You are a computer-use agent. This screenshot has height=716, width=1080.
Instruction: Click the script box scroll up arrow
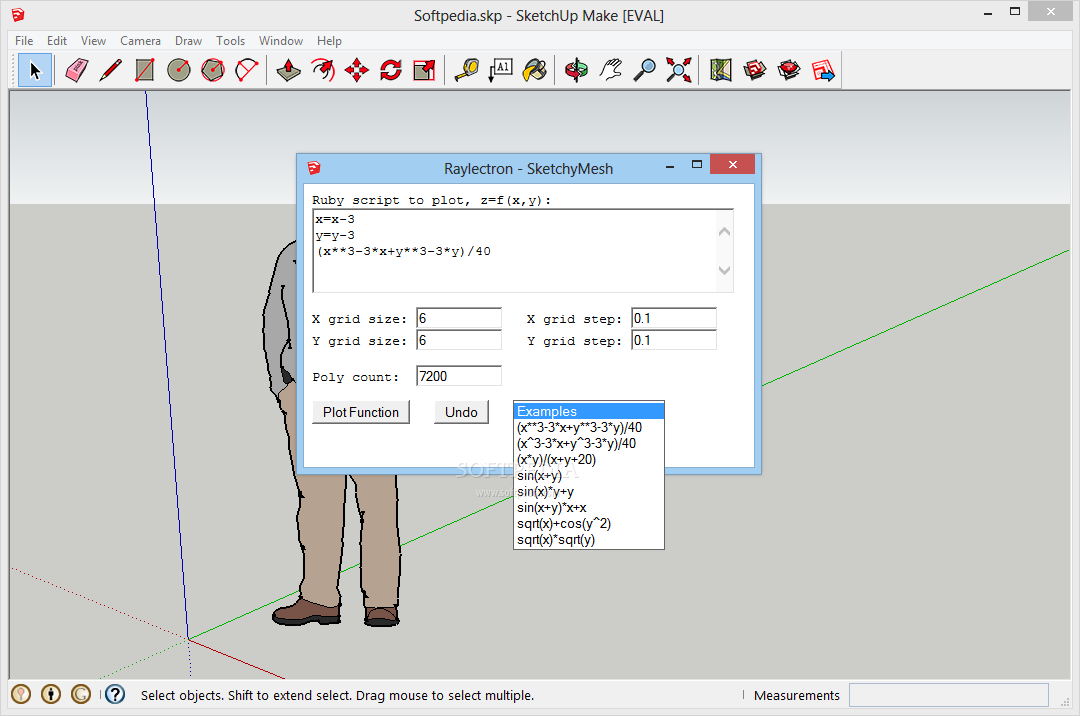[724, 232]
